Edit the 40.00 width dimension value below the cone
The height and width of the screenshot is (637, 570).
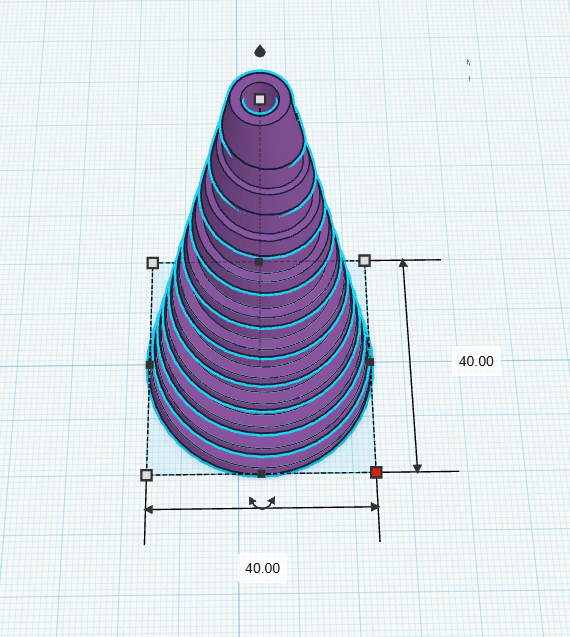coord(262,568)
